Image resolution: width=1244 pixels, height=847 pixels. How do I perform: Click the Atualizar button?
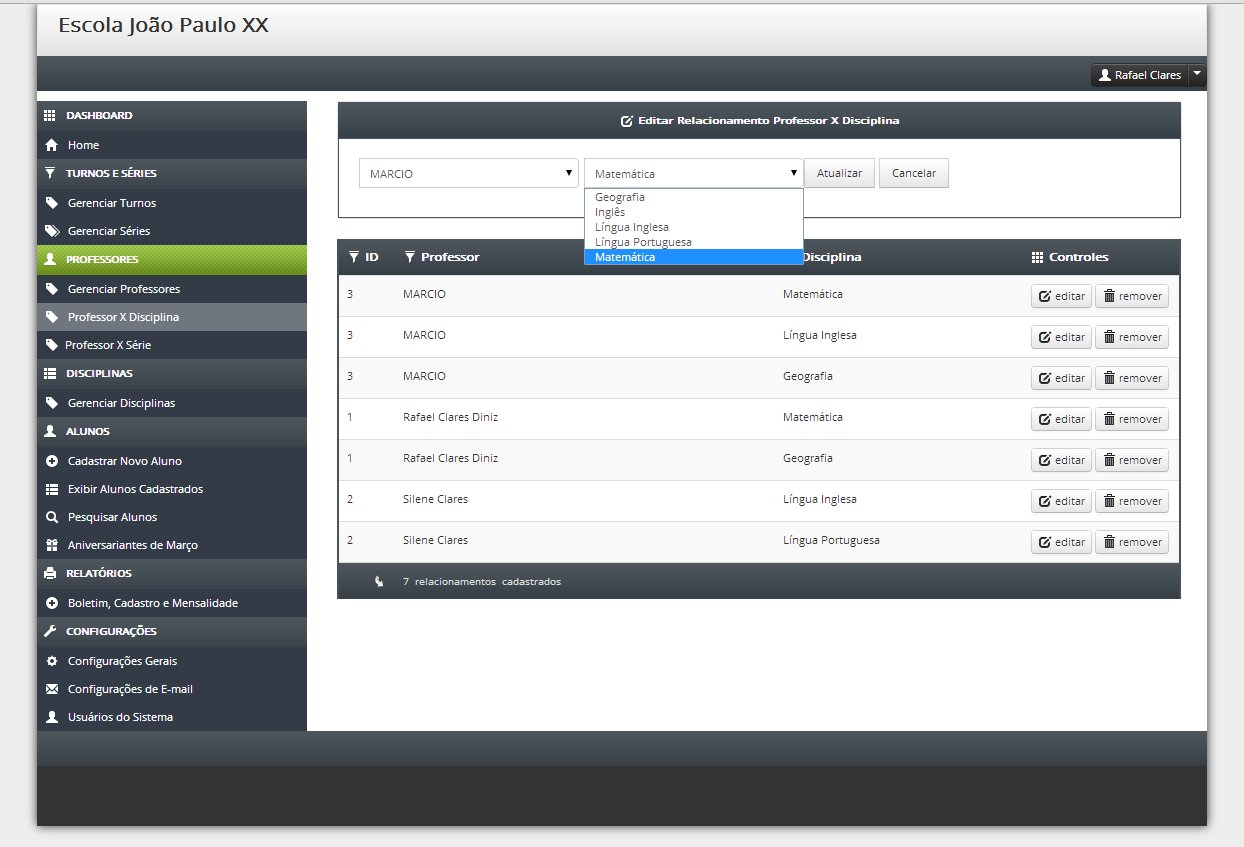(840, 173)
